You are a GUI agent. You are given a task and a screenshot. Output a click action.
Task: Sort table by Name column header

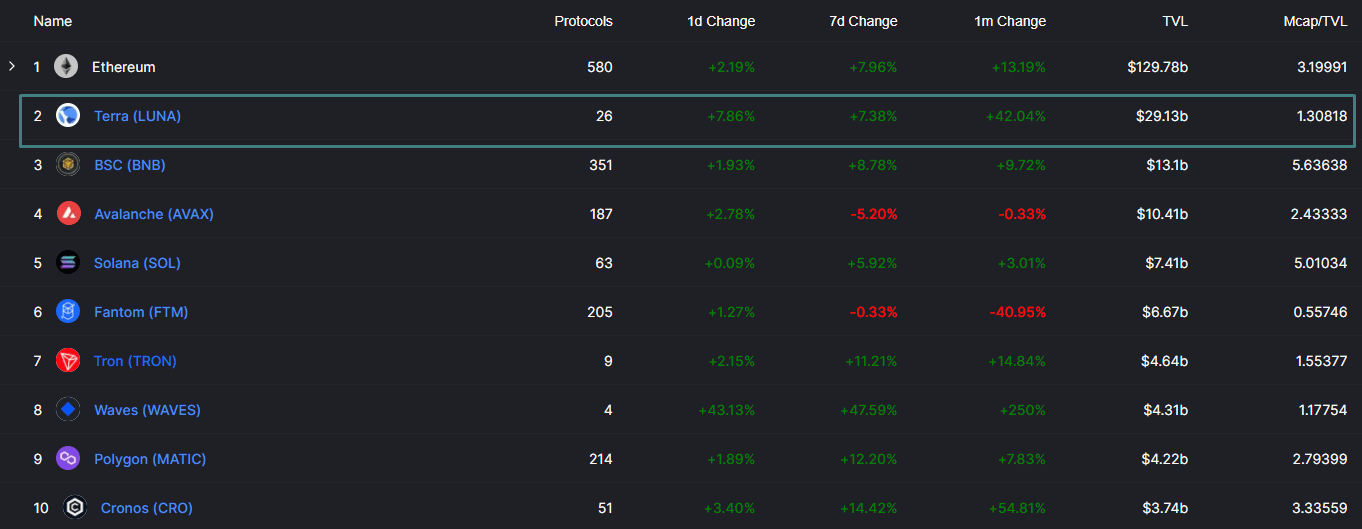[x=53, y=21]
